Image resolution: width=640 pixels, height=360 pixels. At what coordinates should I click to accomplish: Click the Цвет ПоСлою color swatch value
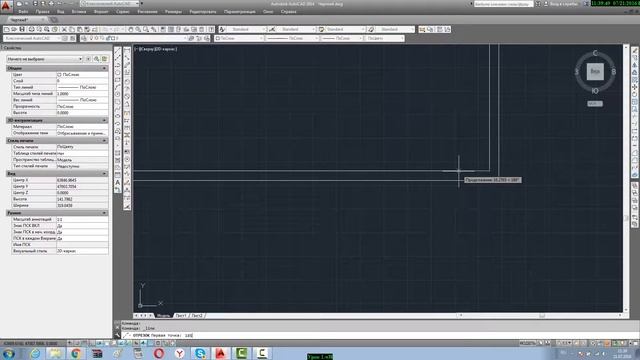coord(82,75)
